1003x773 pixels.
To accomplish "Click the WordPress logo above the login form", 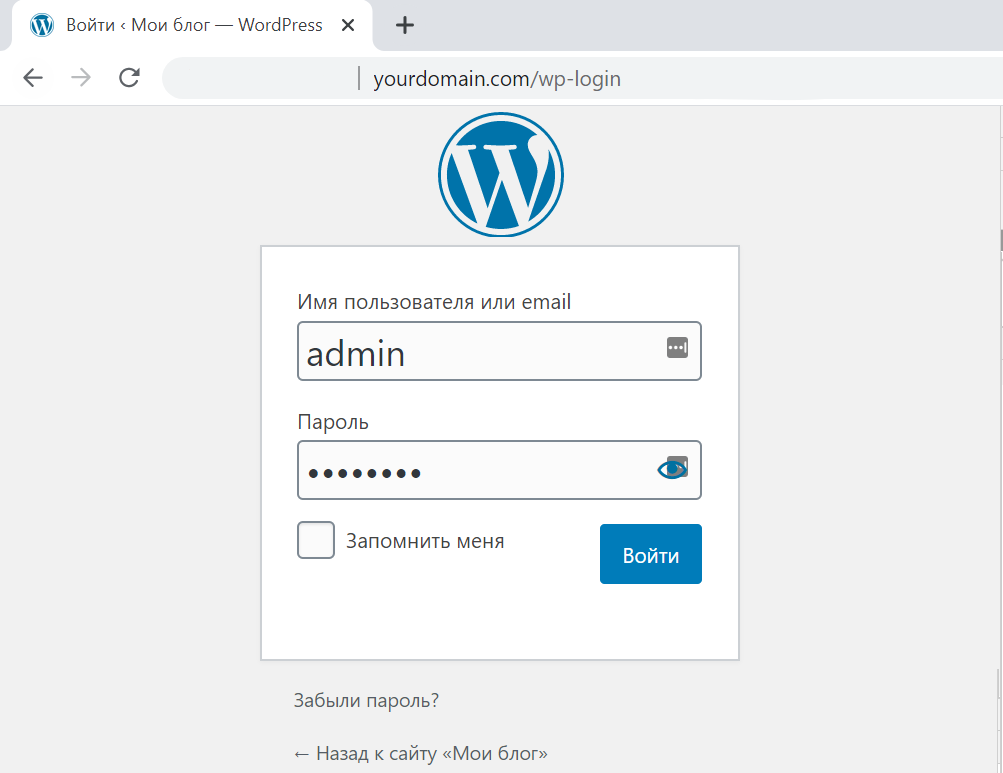I will tap(500, 175).
